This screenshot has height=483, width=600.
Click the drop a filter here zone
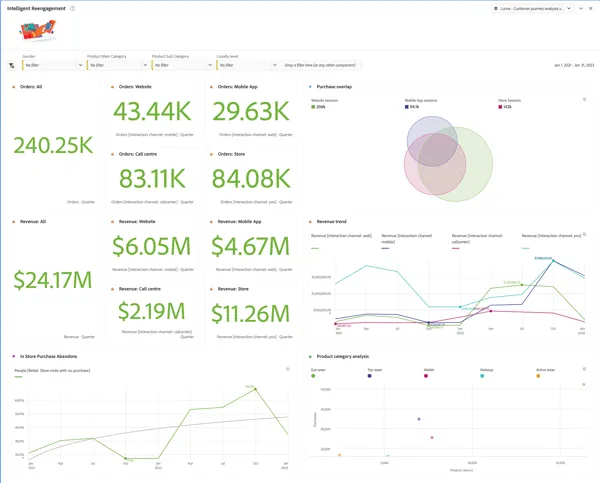pyautogui.click(x=320, y=65)
